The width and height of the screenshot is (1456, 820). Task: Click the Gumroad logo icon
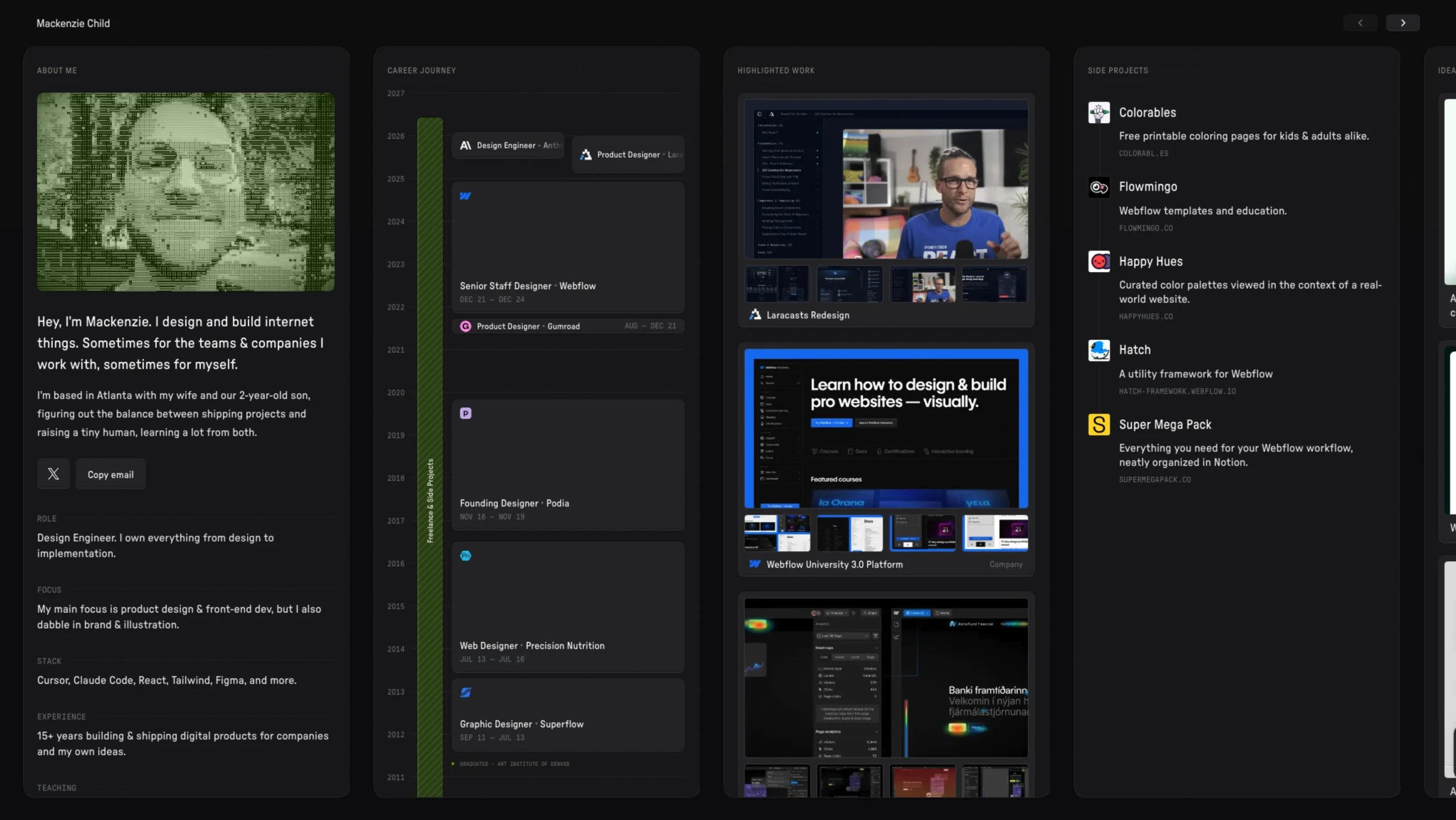tap(465, 326)
